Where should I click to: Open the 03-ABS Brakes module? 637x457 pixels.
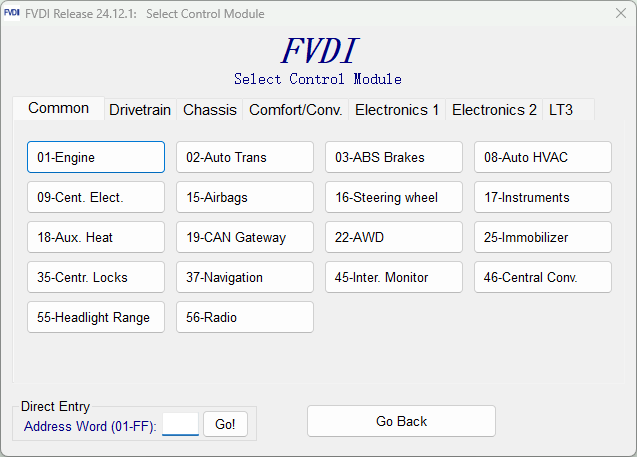click(x=394, y=157)
